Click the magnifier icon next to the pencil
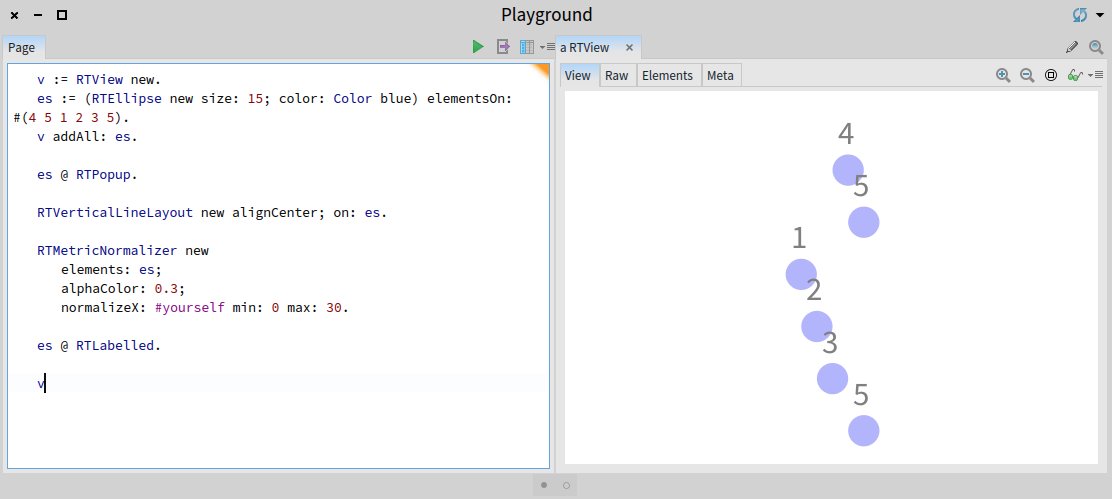Image resolution: width=1112 pixels, height=499 pixels. click(1096, 47)
